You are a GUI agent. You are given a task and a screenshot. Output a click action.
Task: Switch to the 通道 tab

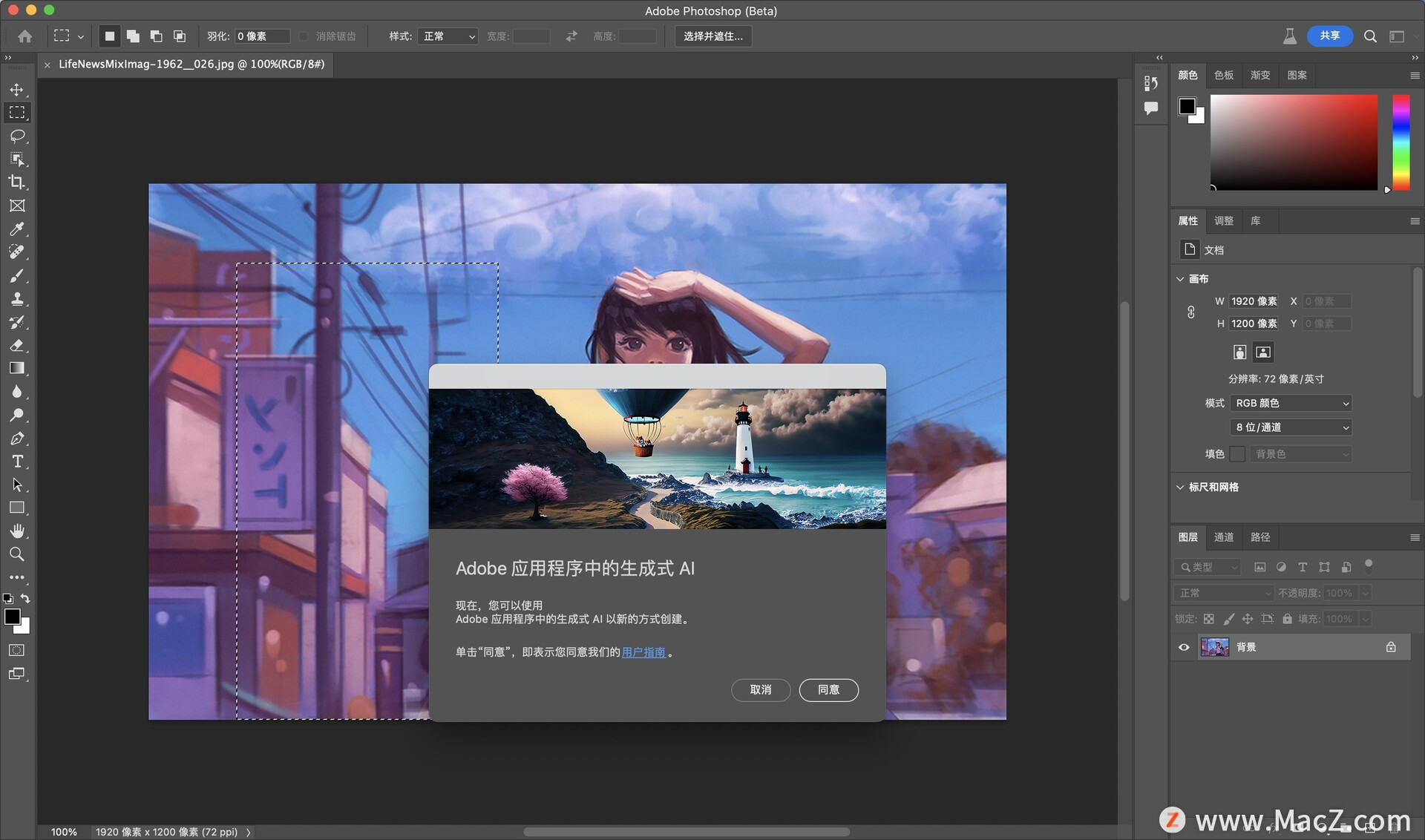pyautogui.click(x=1223, y=537)
